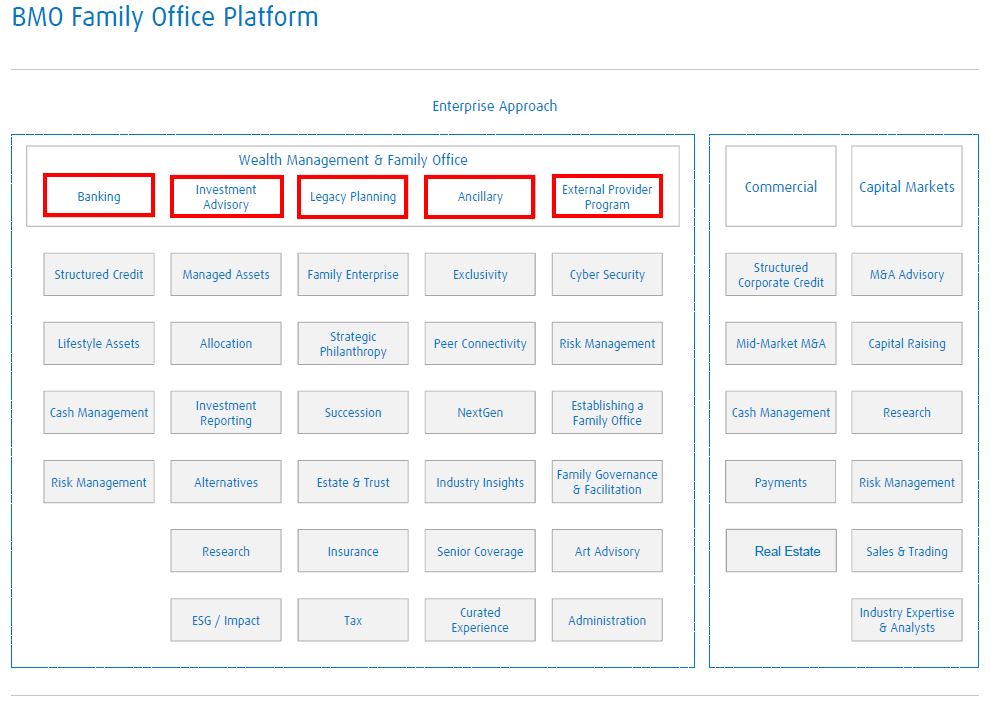The width and height of the screenshot is (991, 706).
Task: Click the Structured Credit box
Action: [99, 274]
